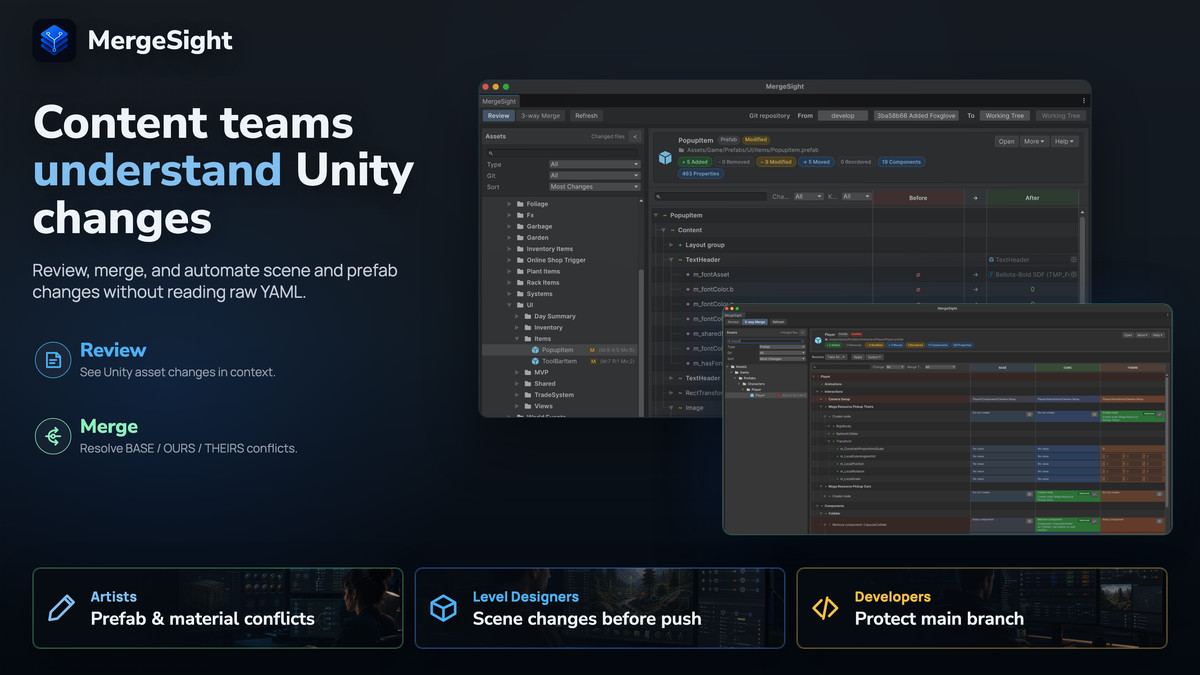The image size is (1200, 675).
Task: Expand the Layout group node
Action: tap(671, 245)
